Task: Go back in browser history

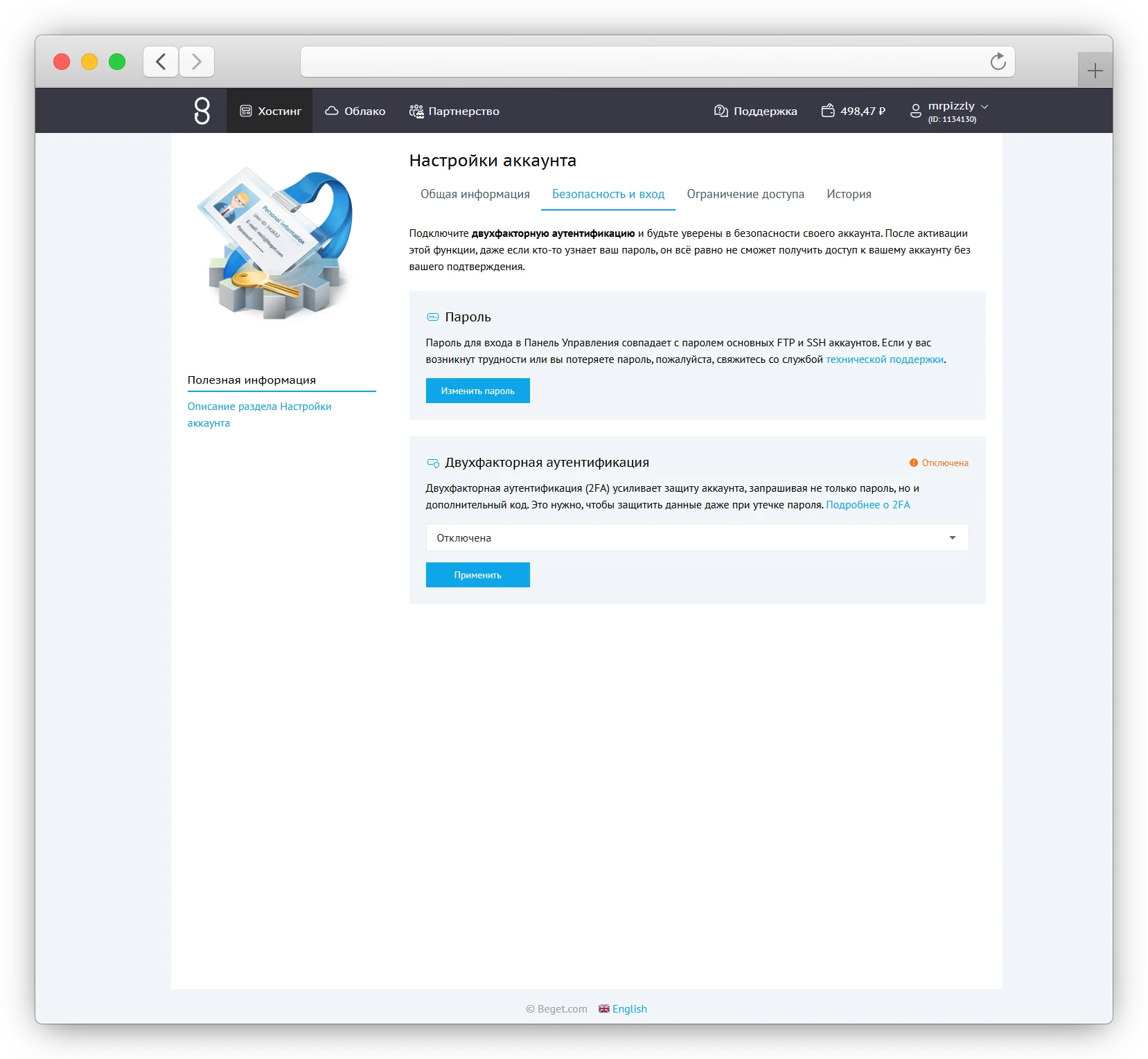Action: pos(161,62)
